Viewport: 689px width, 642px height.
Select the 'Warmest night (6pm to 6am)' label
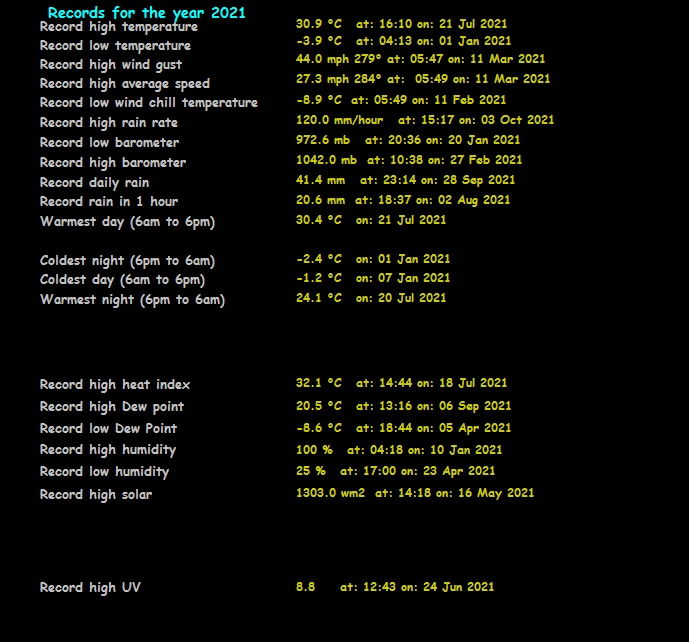click(132, 300)
